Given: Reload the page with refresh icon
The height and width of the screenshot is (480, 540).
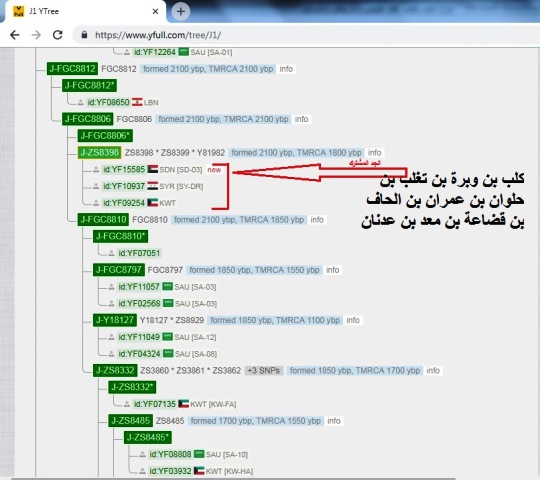Looking at the screenshot, I should [x=58, y=35].
